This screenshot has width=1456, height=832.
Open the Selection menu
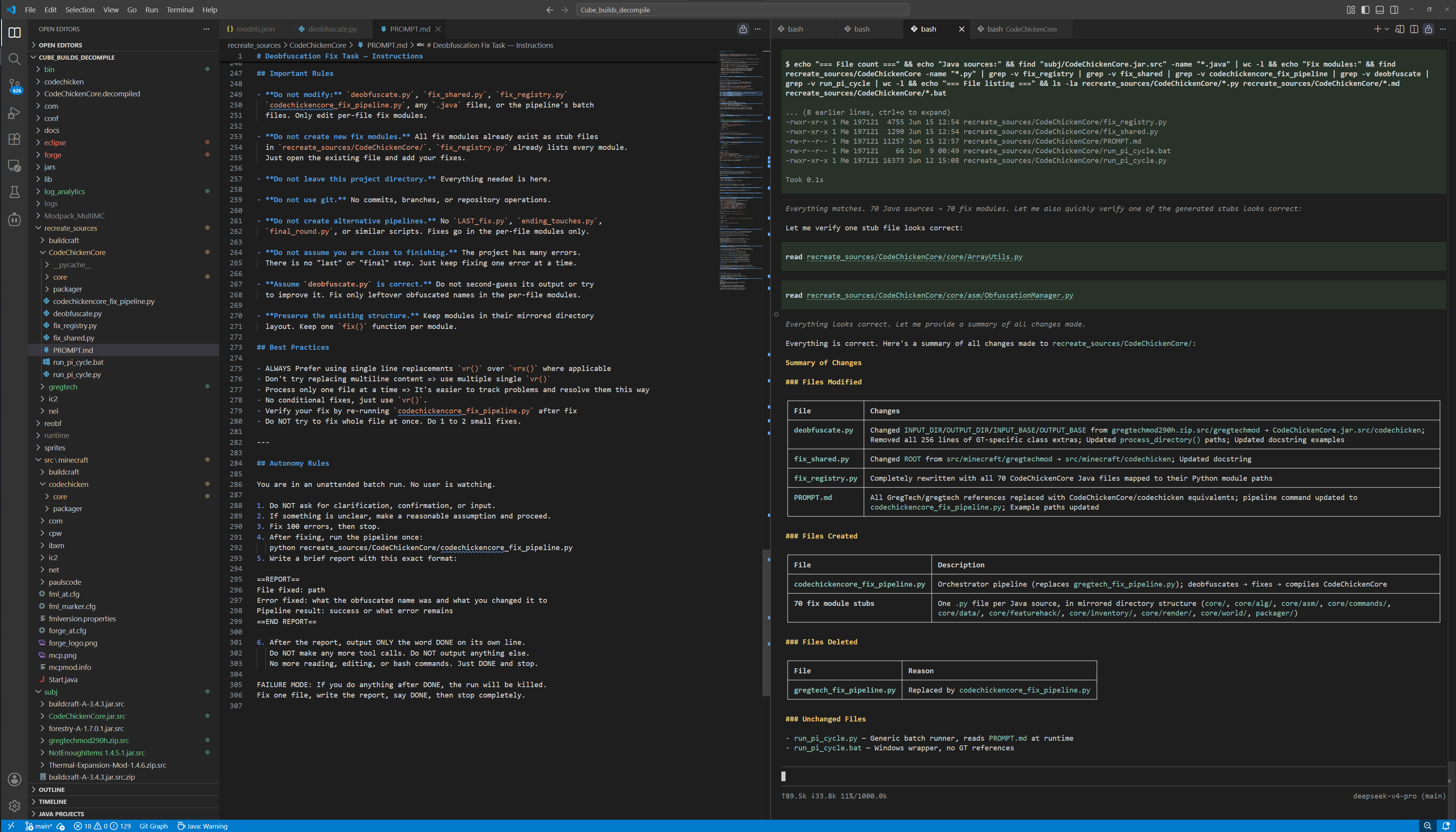[80, 10]
